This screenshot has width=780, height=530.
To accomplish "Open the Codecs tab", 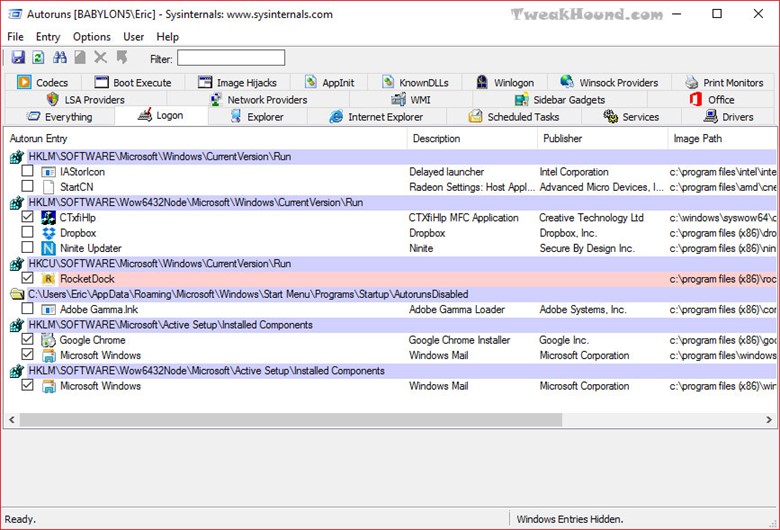I will pyautogui.click(x=43, y=82).
